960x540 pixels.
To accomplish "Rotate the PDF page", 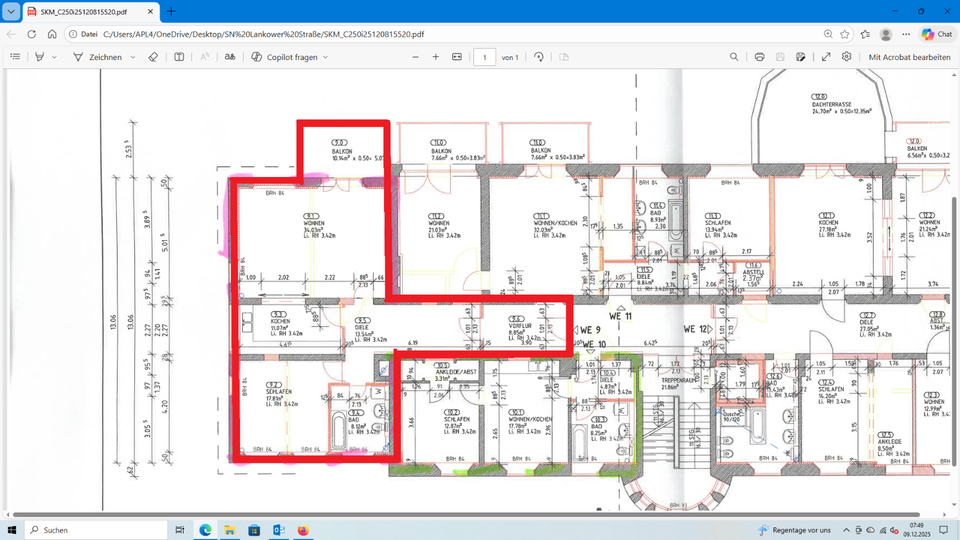I will (539, 57).
